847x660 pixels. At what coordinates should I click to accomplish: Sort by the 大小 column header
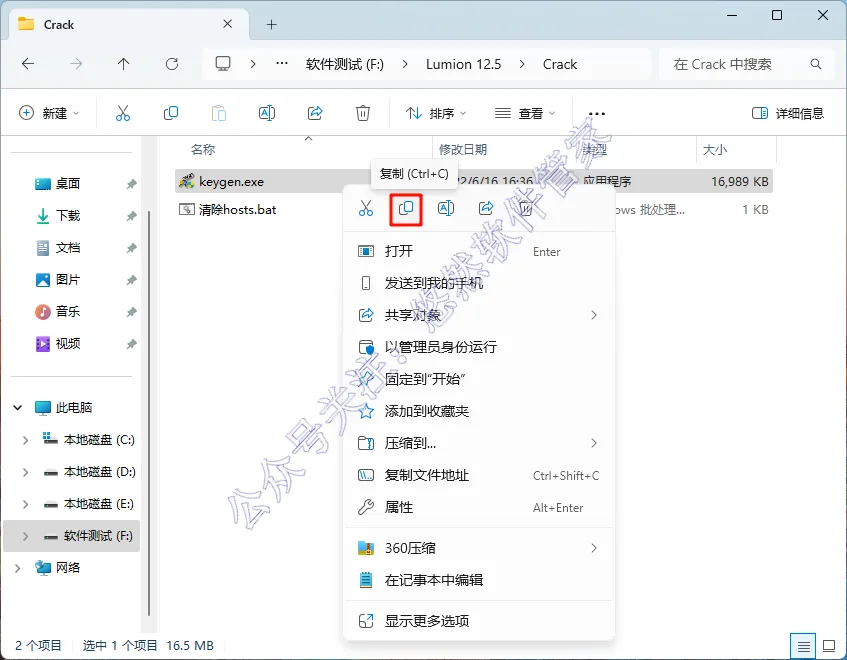(715, 150)
